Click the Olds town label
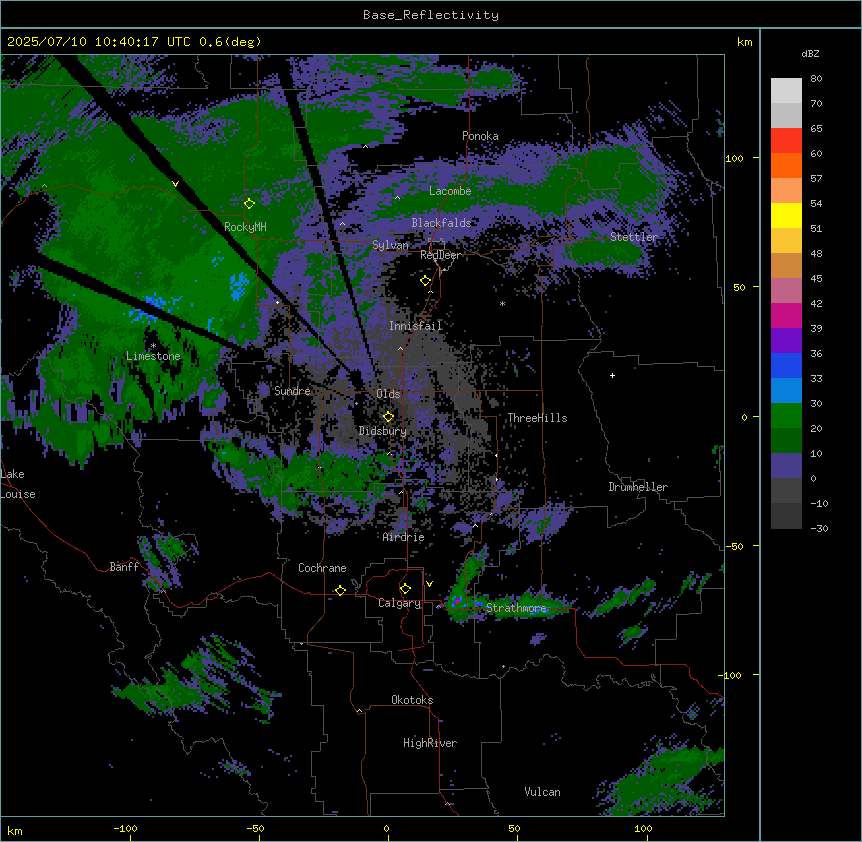This screenshot has height=842, width=862. point(388,394)
